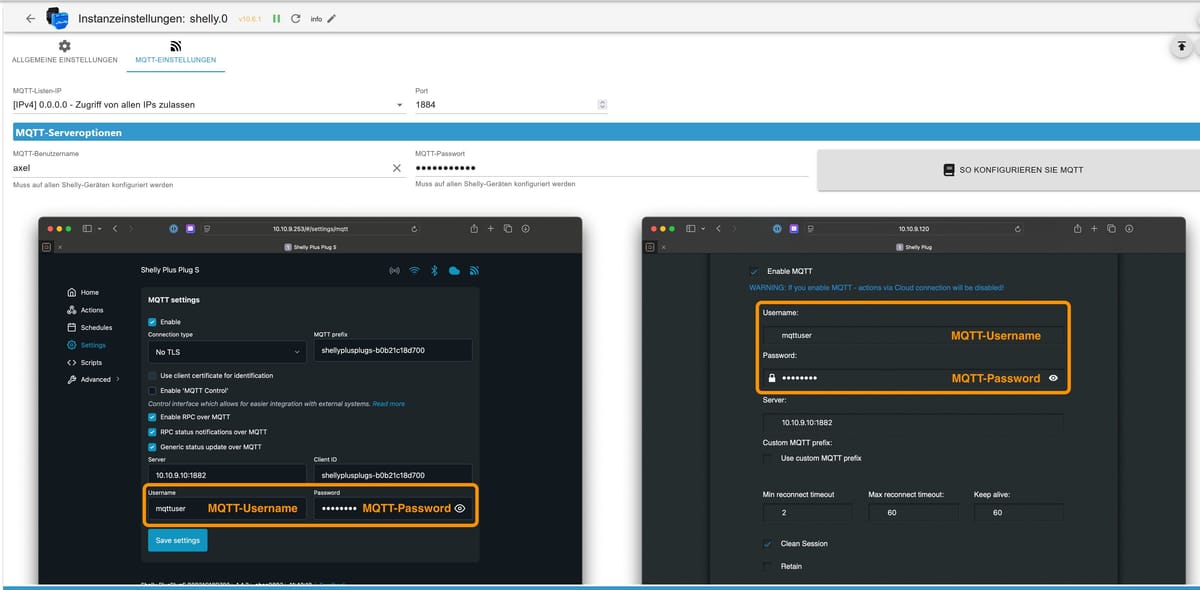Screen dimensions: 1200x590
Task: Open the Read more link
Action: pyautogui.click(x=389, y=404)
